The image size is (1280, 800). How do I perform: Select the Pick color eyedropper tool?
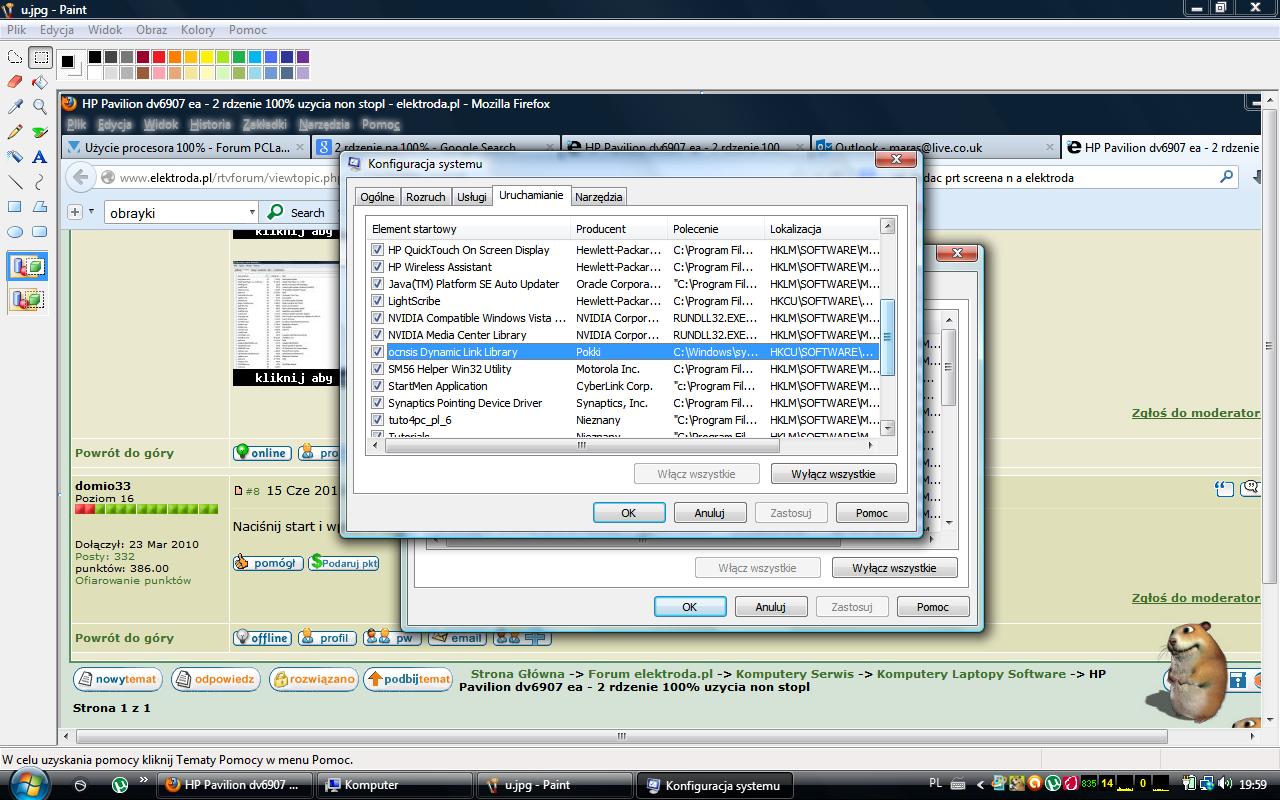(15, 107)
